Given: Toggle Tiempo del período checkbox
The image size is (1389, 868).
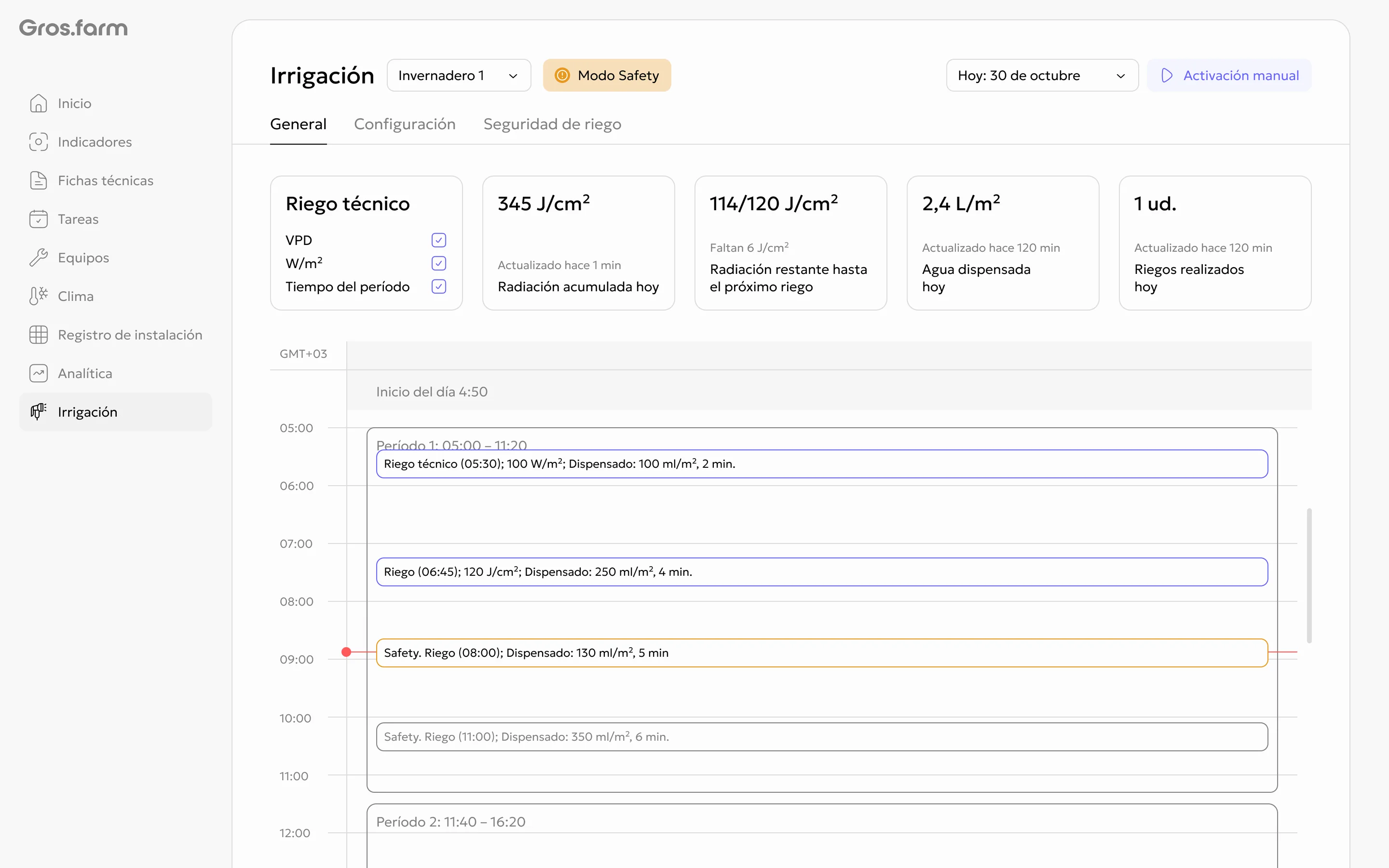Looking at the screenshot, I should coord(438,286).
